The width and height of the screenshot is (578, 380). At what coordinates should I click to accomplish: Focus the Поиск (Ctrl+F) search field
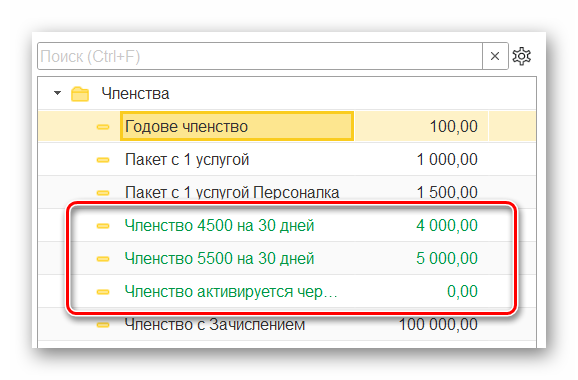[x=260, y=56]
